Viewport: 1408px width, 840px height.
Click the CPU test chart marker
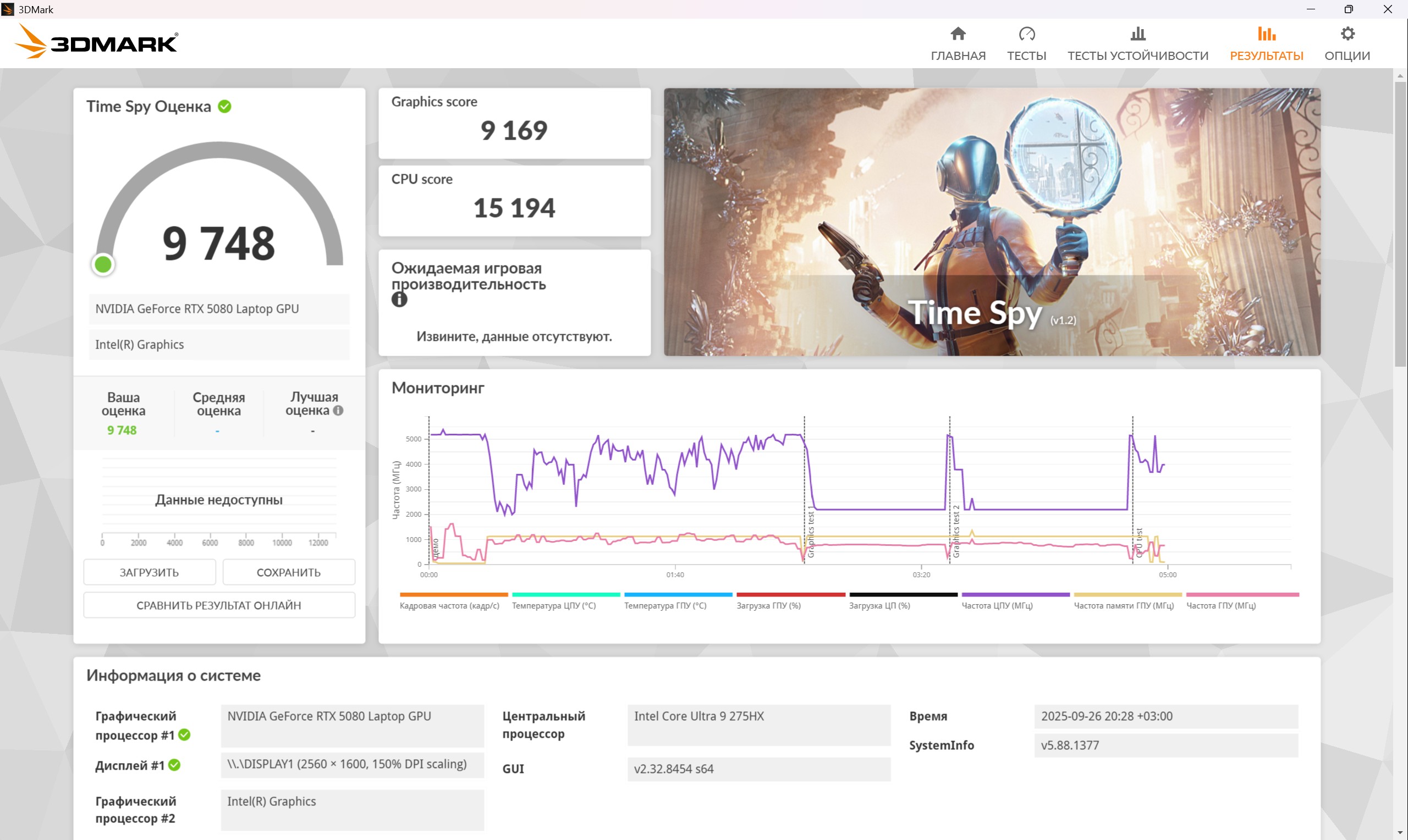(x=1139, y=543)
